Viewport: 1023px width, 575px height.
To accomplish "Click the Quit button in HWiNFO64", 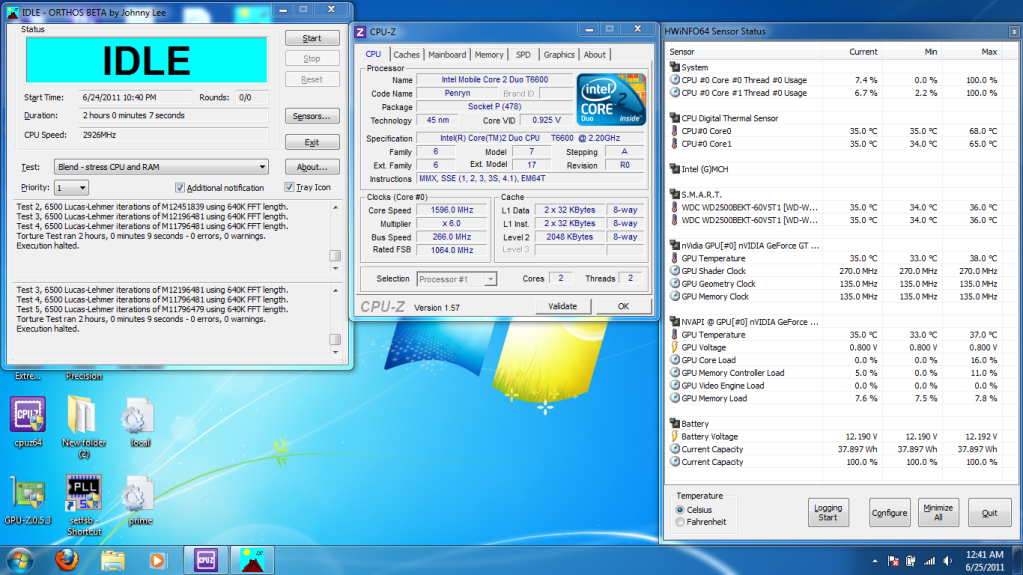I will click(x=989, y=512).
